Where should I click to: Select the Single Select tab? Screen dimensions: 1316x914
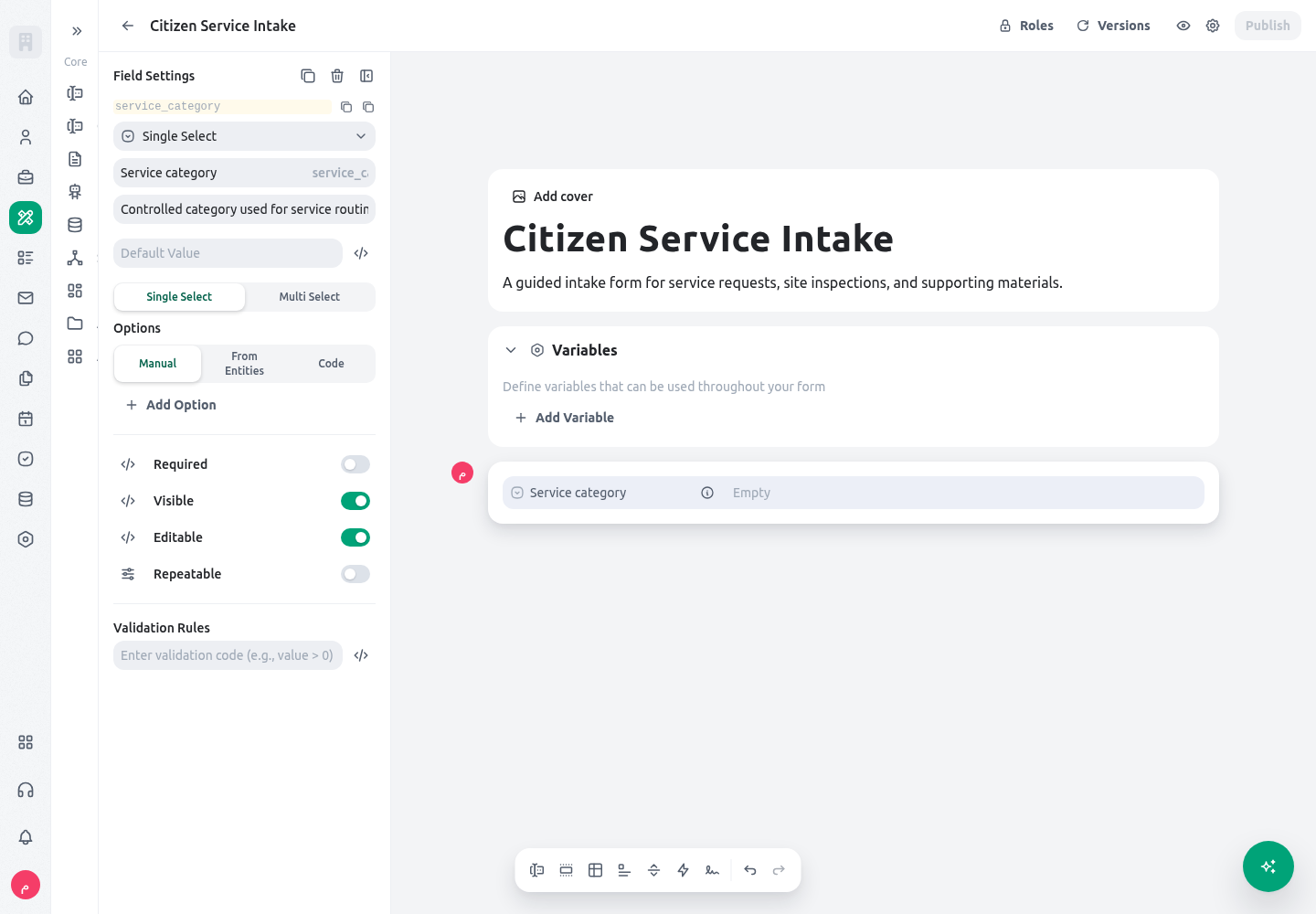[179, 297]
